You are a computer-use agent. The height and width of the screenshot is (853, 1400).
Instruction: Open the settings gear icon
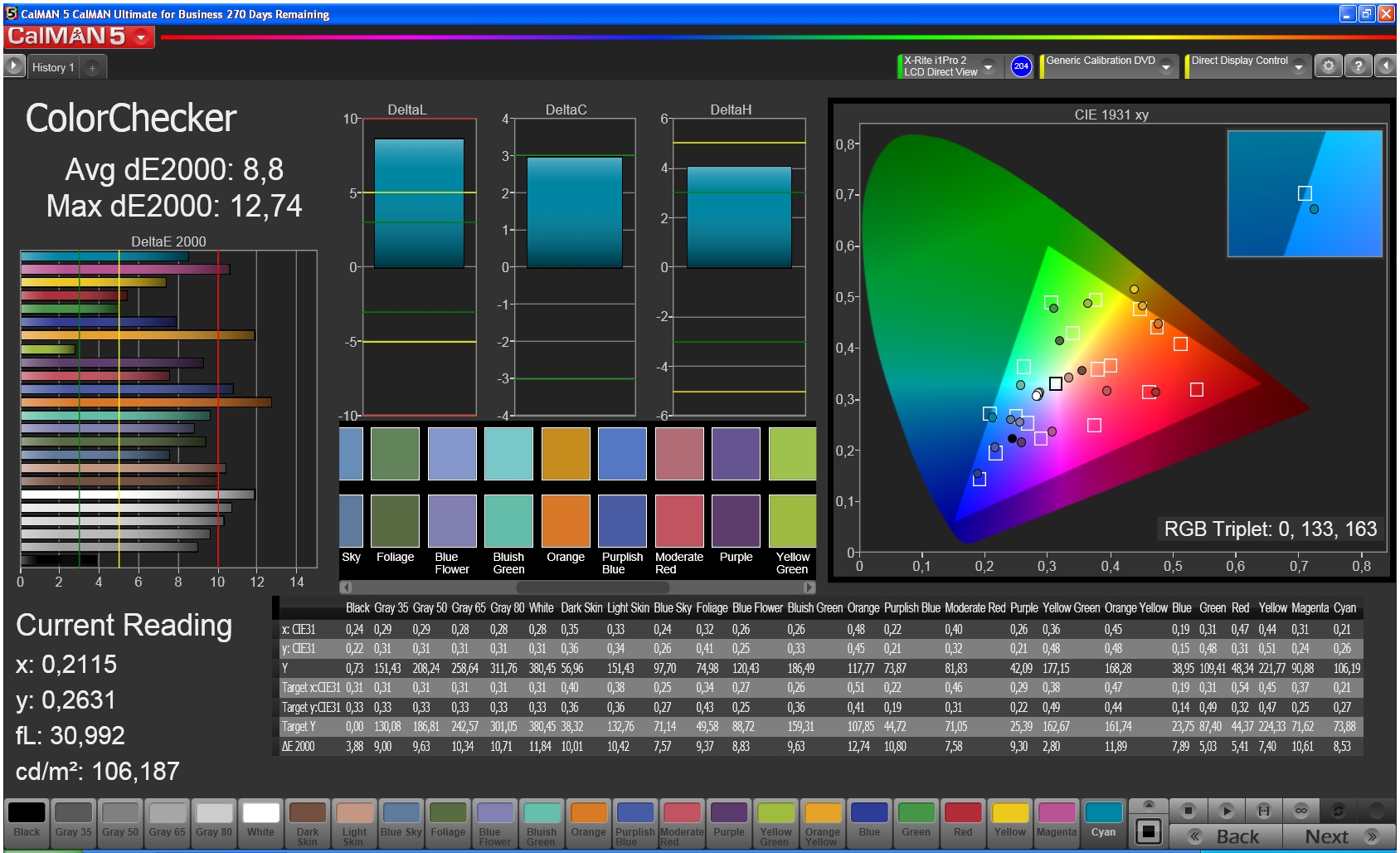pos(1329,66)
